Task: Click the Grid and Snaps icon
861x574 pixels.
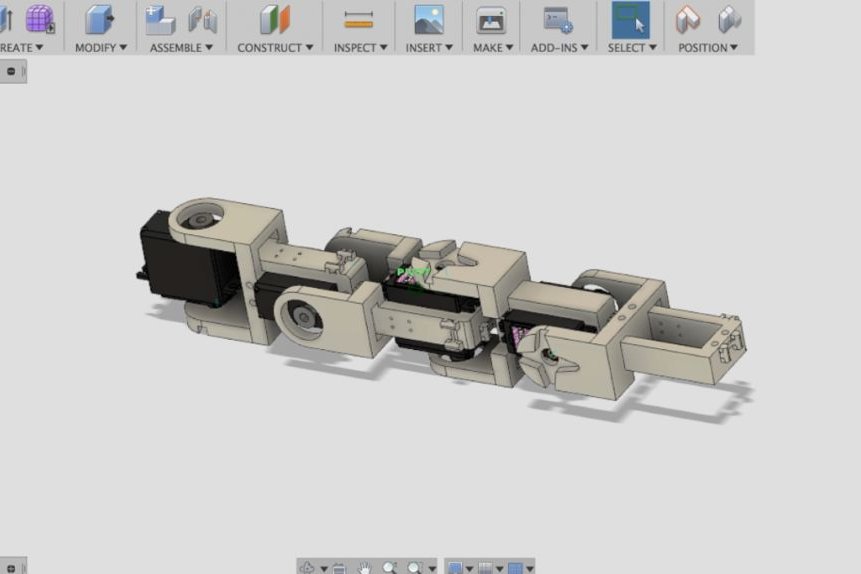Action: [x=485, y=568]
